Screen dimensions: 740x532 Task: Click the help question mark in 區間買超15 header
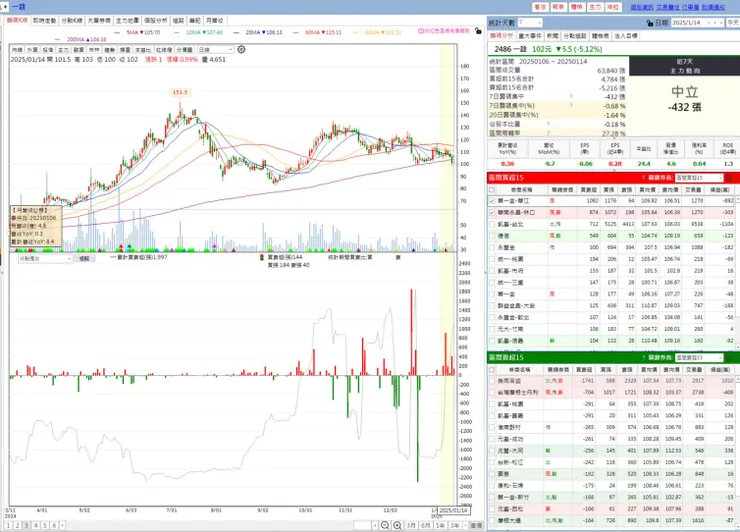pyautogui.click(x=643, y=178)
